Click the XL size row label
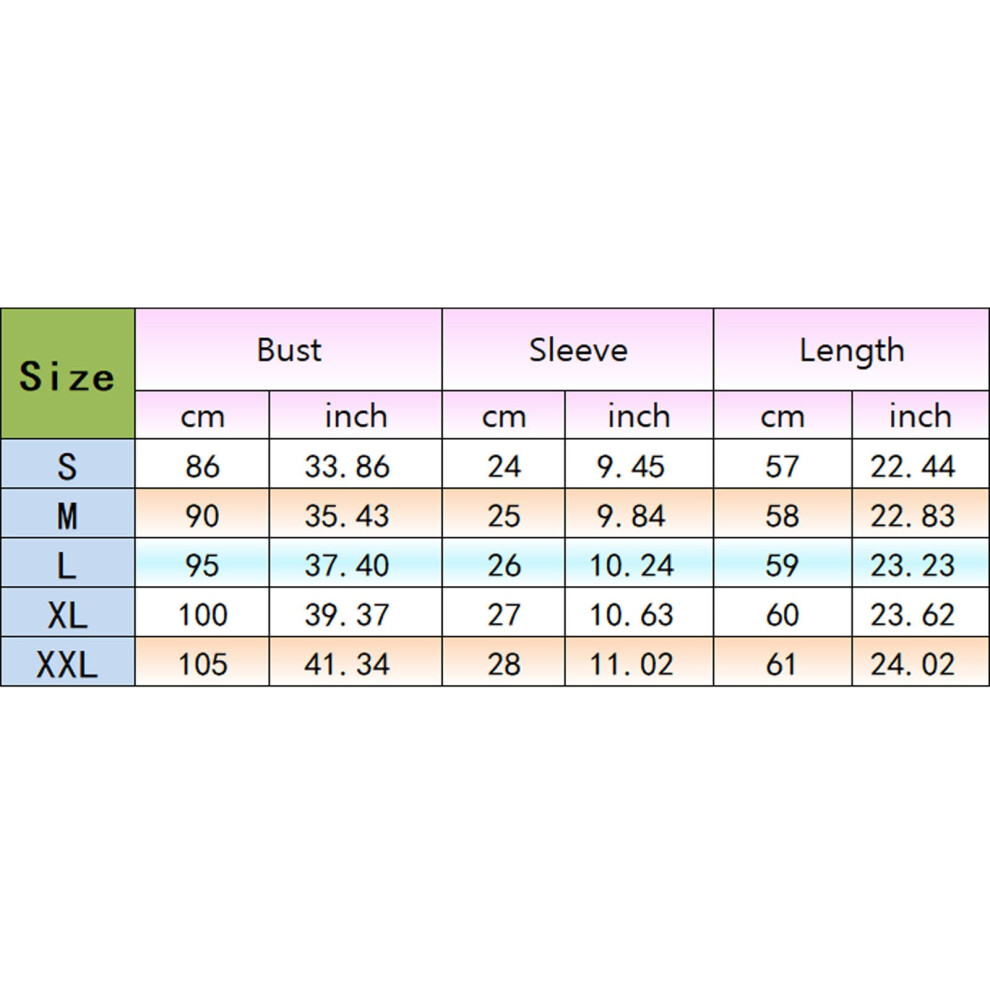The width and height of the screenshot is (990, 990). (68, 612)
